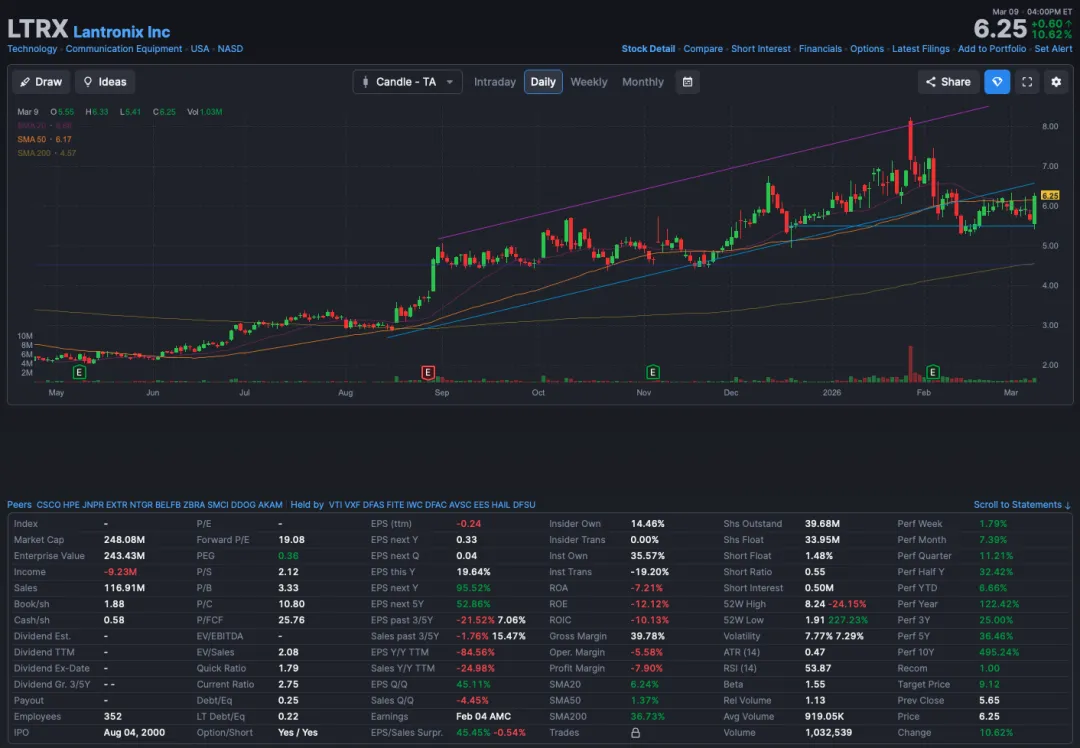Click the blue diamond premium icon

tap(997, 82)
